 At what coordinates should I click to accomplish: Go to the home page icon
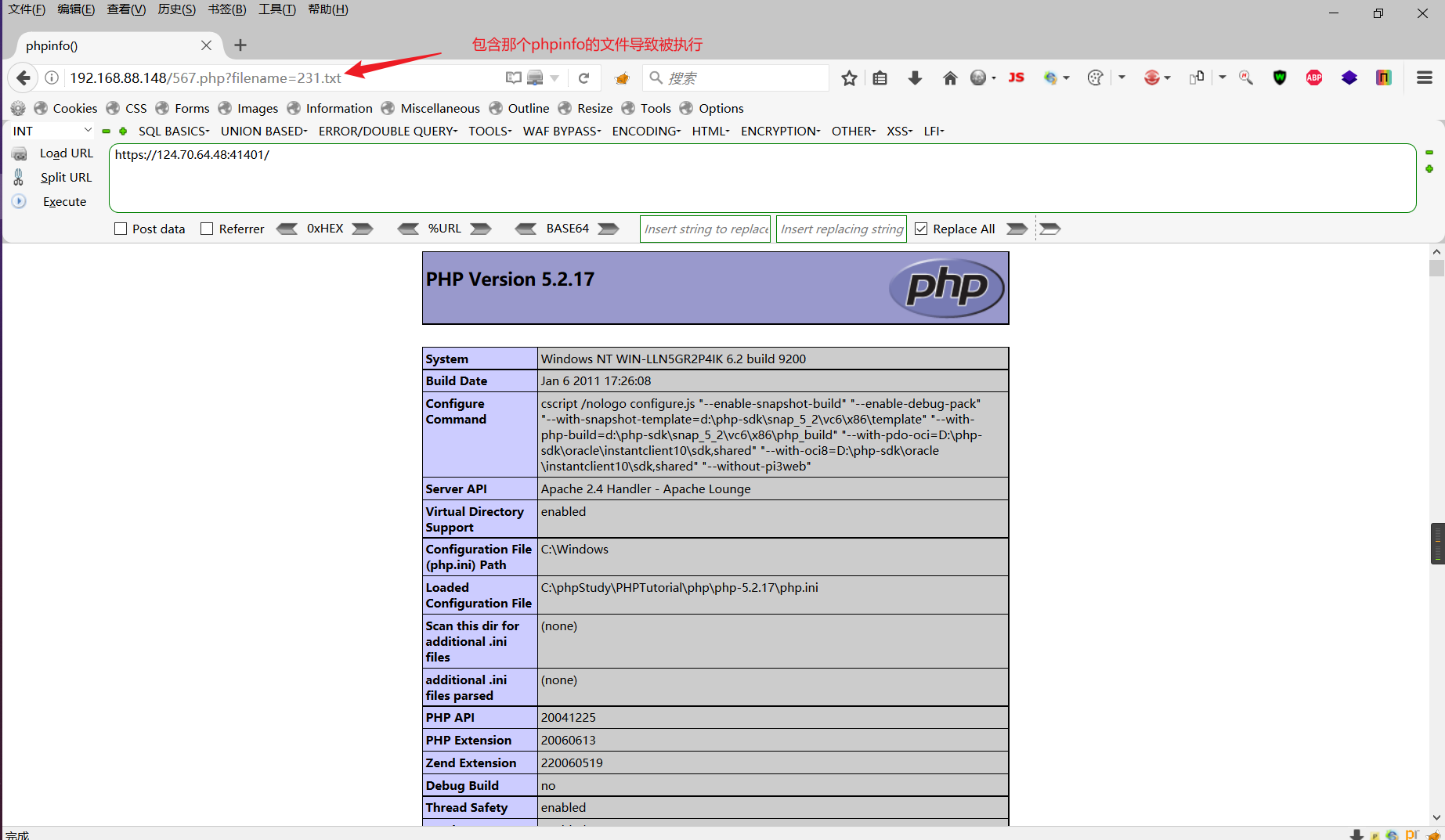[950, 78]
